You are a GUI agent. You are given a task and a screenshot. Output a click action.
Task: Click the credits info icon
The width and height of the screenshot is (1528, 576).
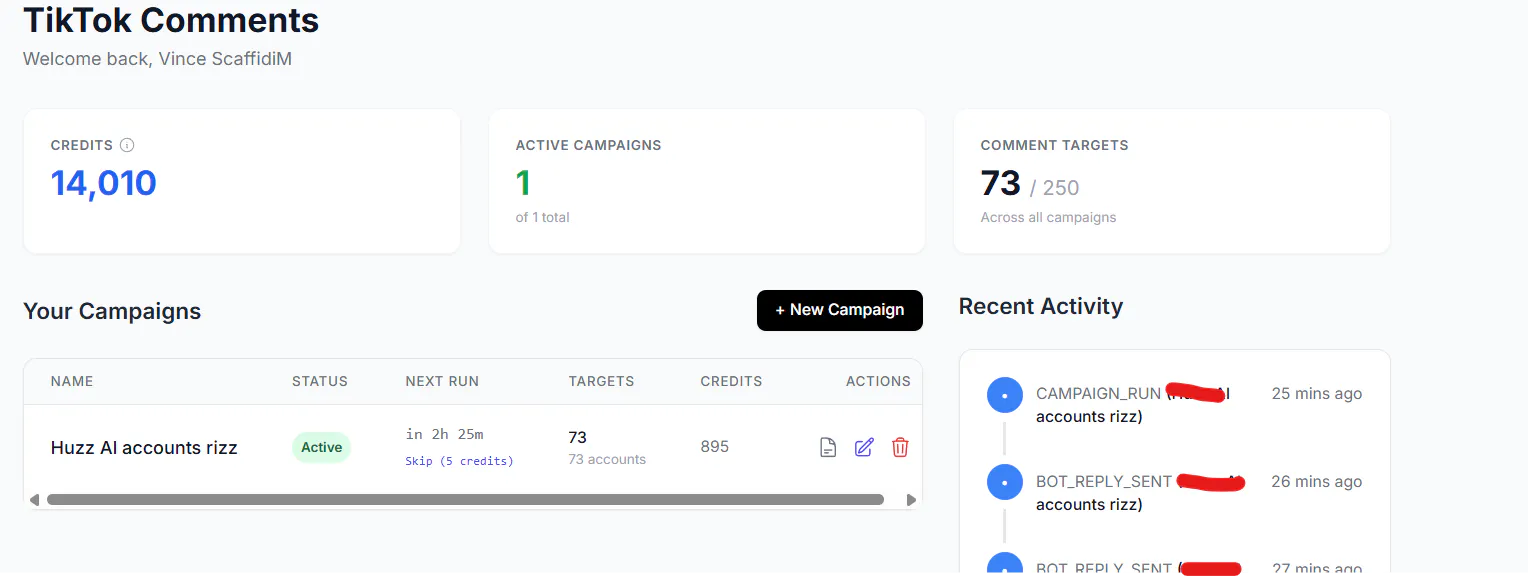pos(127,145)
